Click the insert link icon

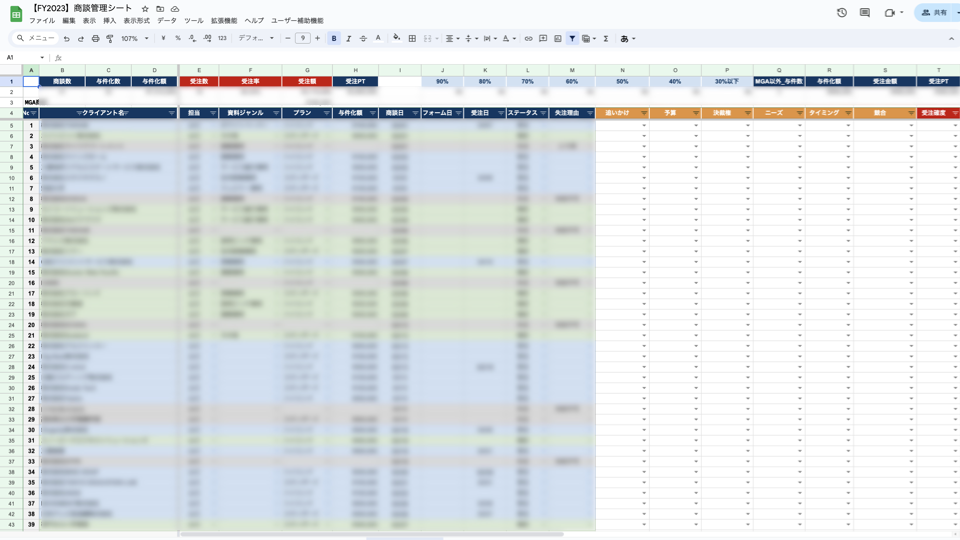tap(528, 39)
